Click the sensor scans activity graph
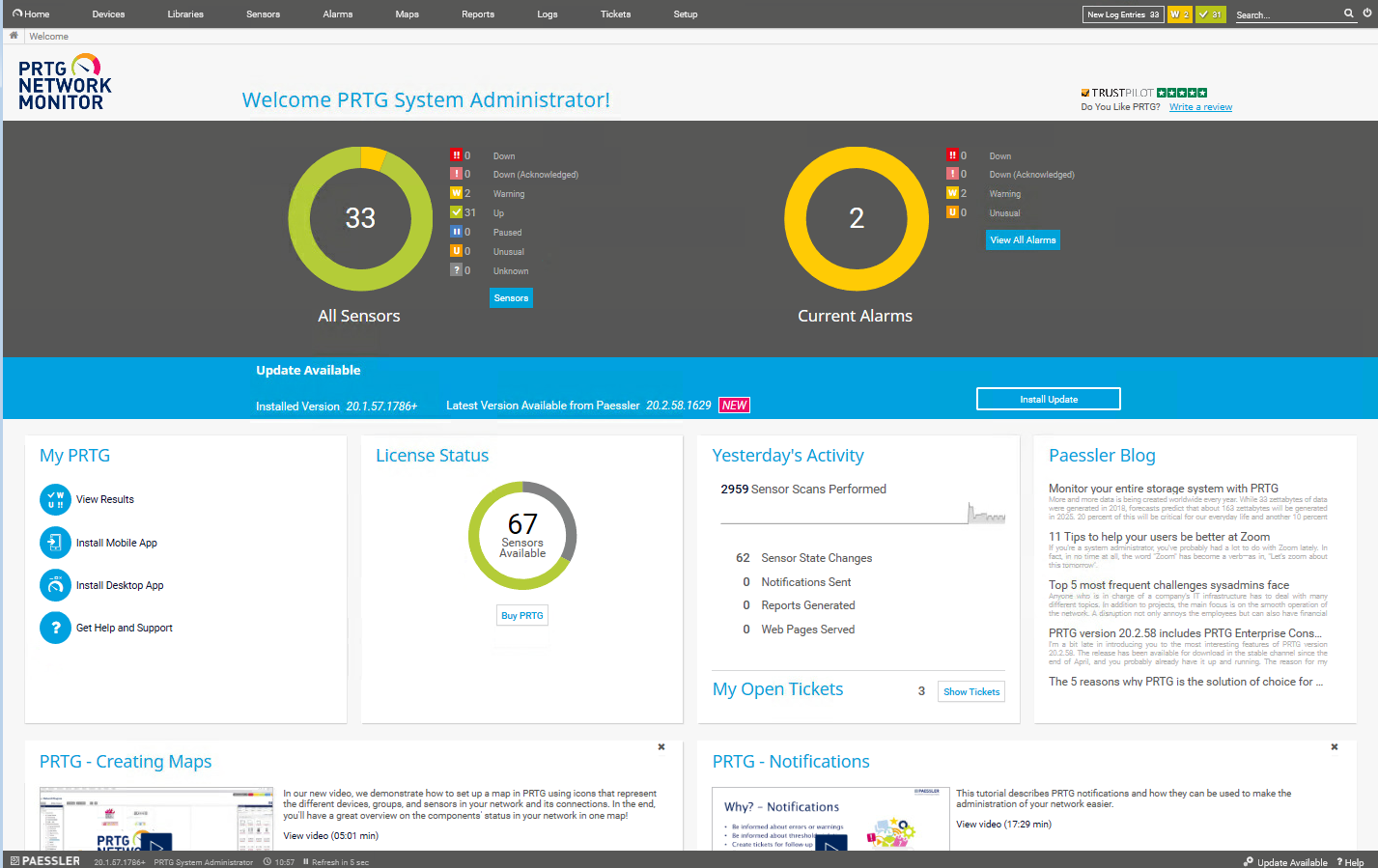1378x868 pixels. click(x=862, y=513)
